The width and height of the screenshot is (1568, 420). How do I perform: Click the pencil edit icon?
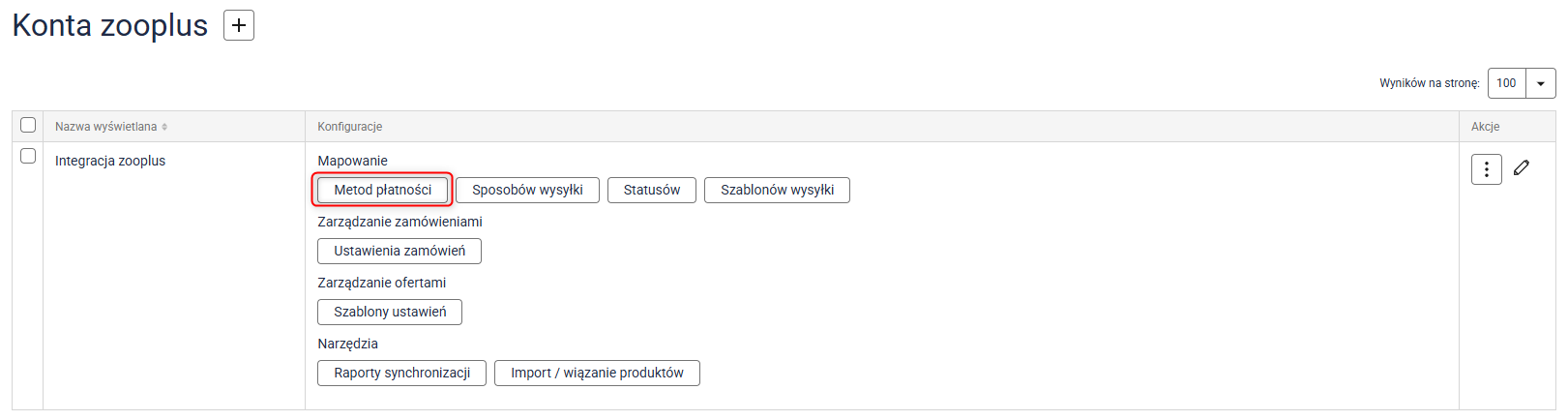tap(1522, 167)
